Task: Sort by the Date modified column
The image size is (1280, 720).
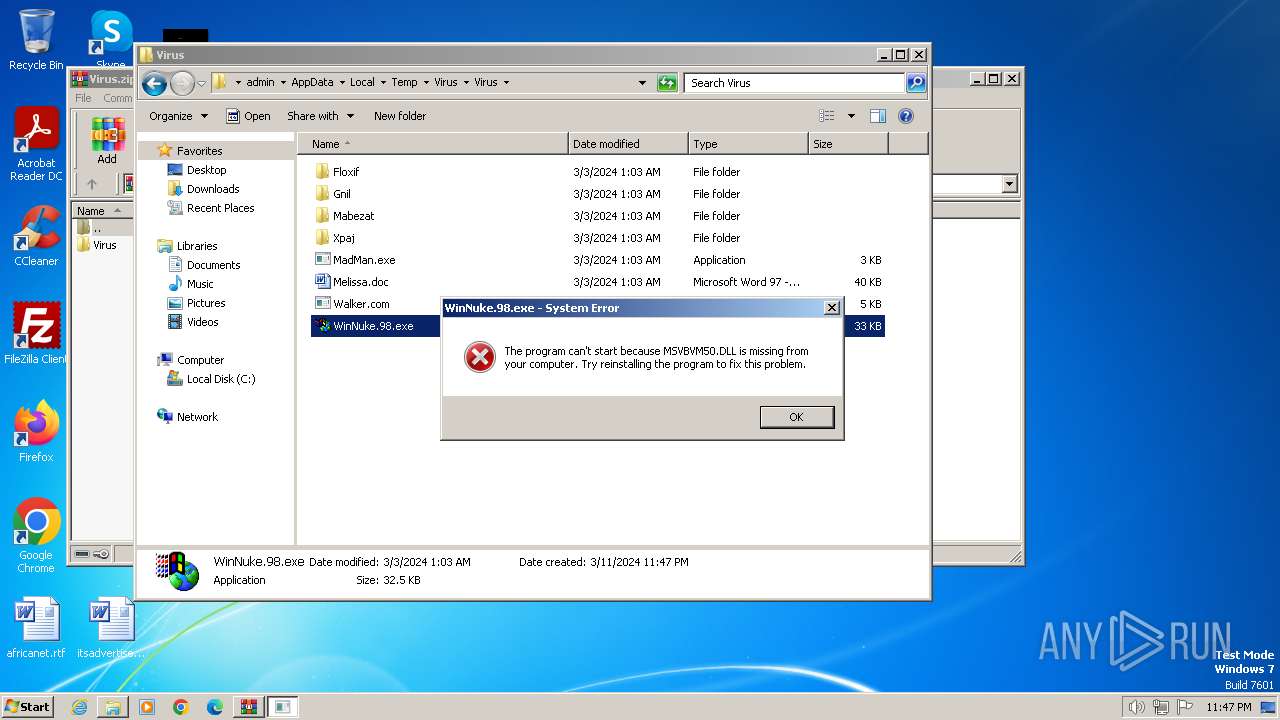Action: coord(628,144)
